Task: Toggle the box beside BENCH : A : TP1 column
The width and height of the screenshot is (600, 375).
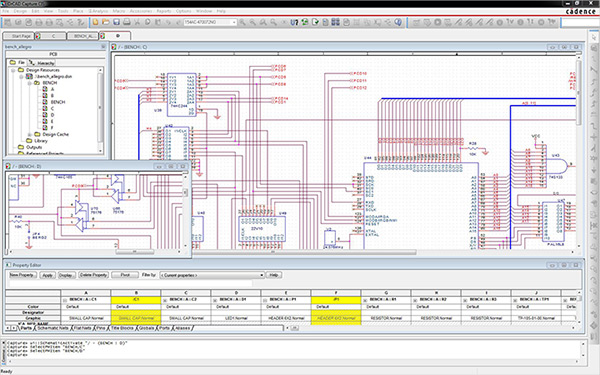Action: (x=515, y=300)
